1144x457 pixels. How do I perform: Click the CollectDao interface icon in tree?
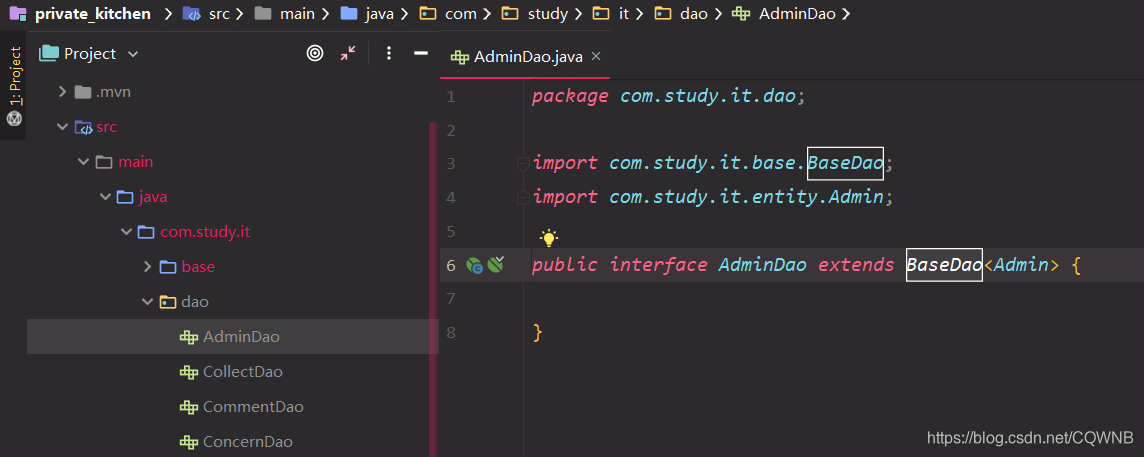189,372
